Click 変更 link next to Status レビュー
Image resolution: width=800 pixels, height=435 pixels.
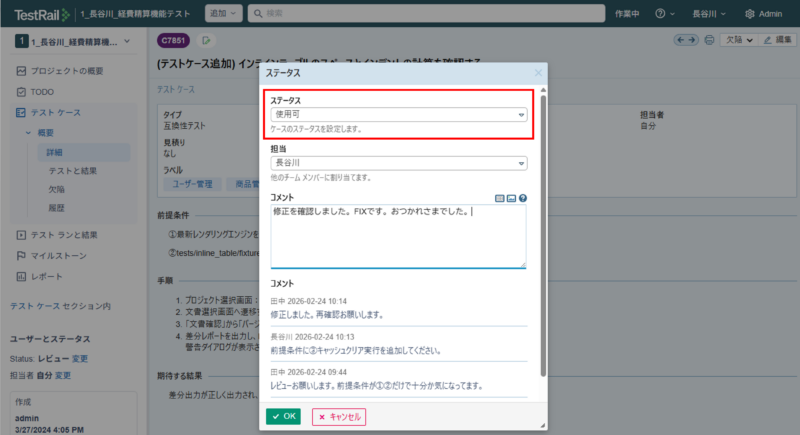80,359
